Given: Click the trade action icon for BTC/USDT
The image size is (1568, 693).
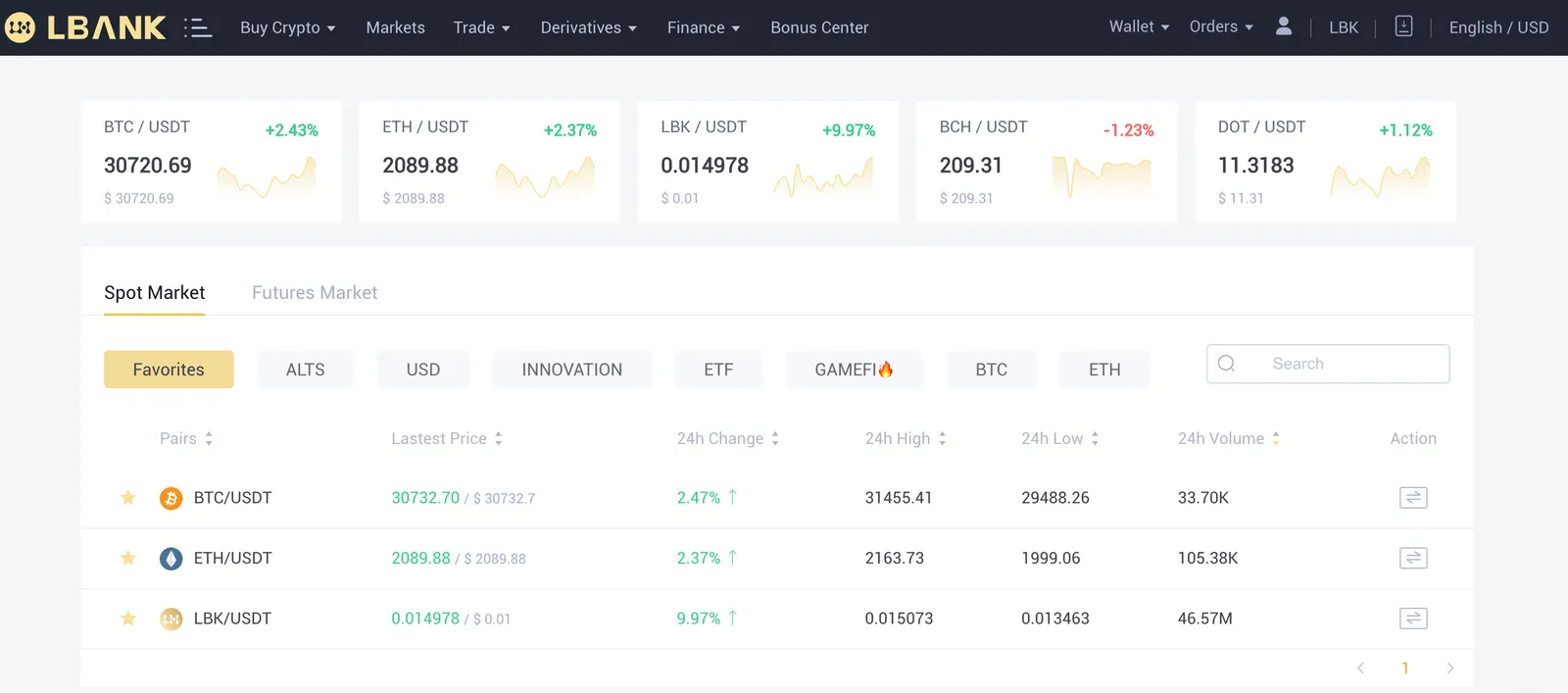Looking at the screenshot, I should coord(1413,498).
